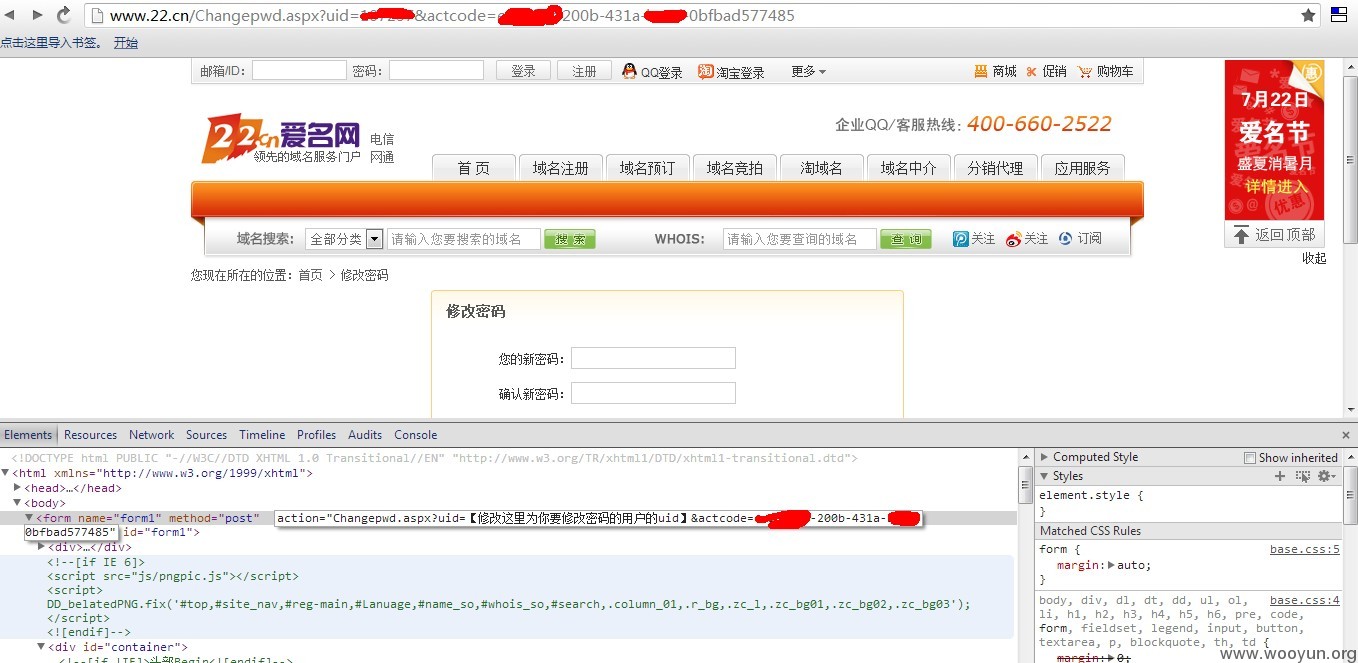This screenshot has height=663, width=1358.
Task: Collapse the Styles section
Action: click(1045, 476)
